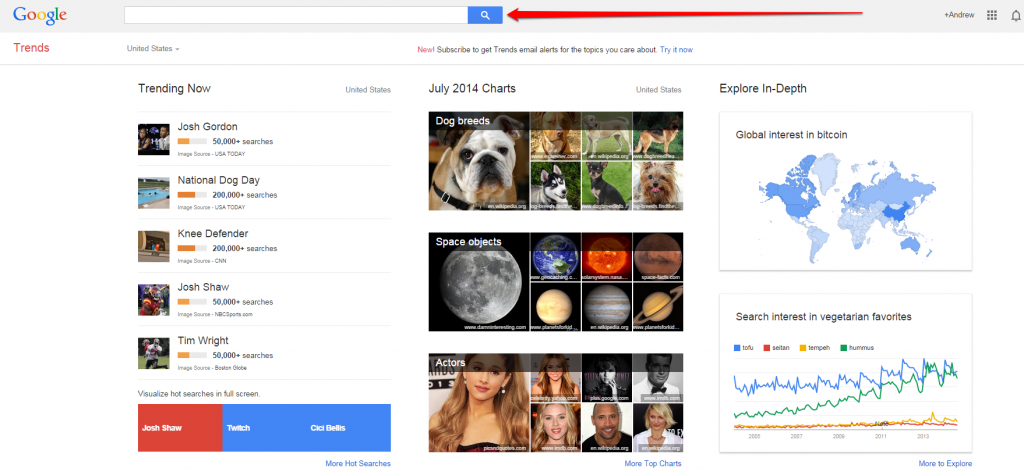Image resolution: width=1024 pixels, height=472 pixels.
Task: Click the German shepherd image
Action: coord(658,136)
